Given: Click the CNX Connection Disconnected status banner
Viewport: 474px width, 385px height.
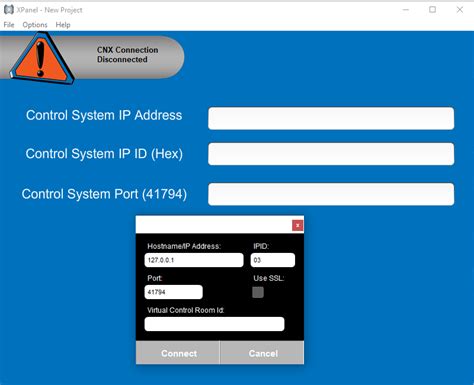Looking at the screenshot, I should point(92,57).
